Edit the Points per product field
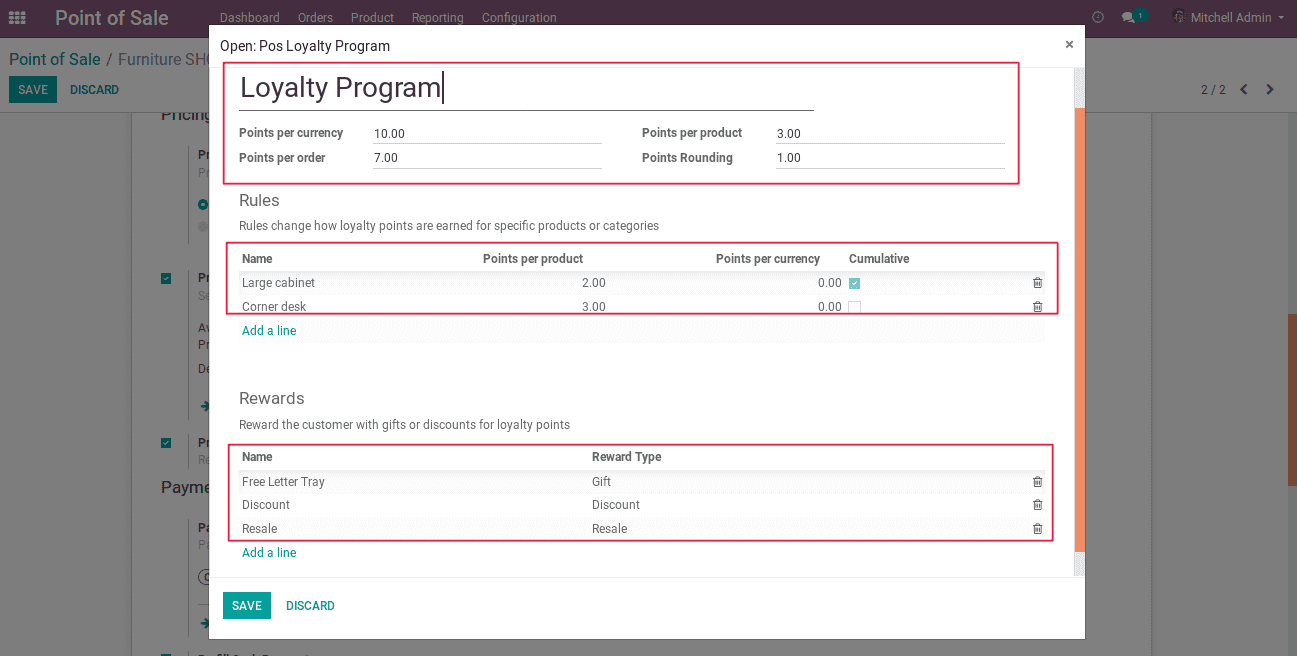Viewport: 1297px width, 656px height. [890, 133]
